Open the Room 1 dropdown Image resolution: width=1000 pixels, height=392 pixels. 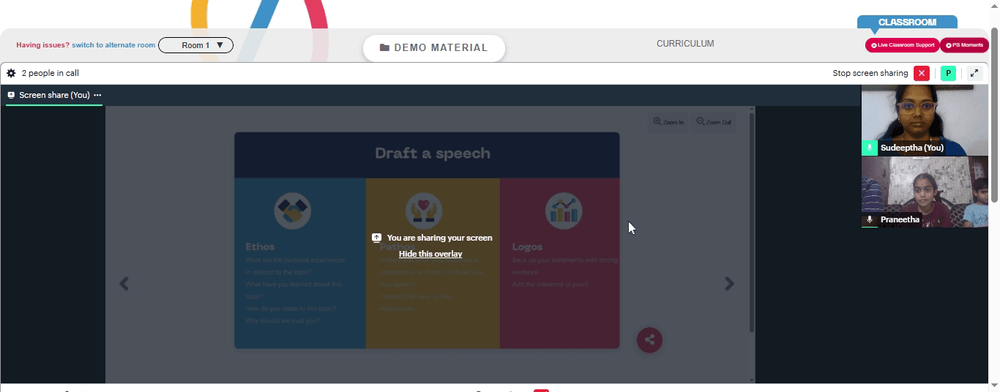coord(196,45)
